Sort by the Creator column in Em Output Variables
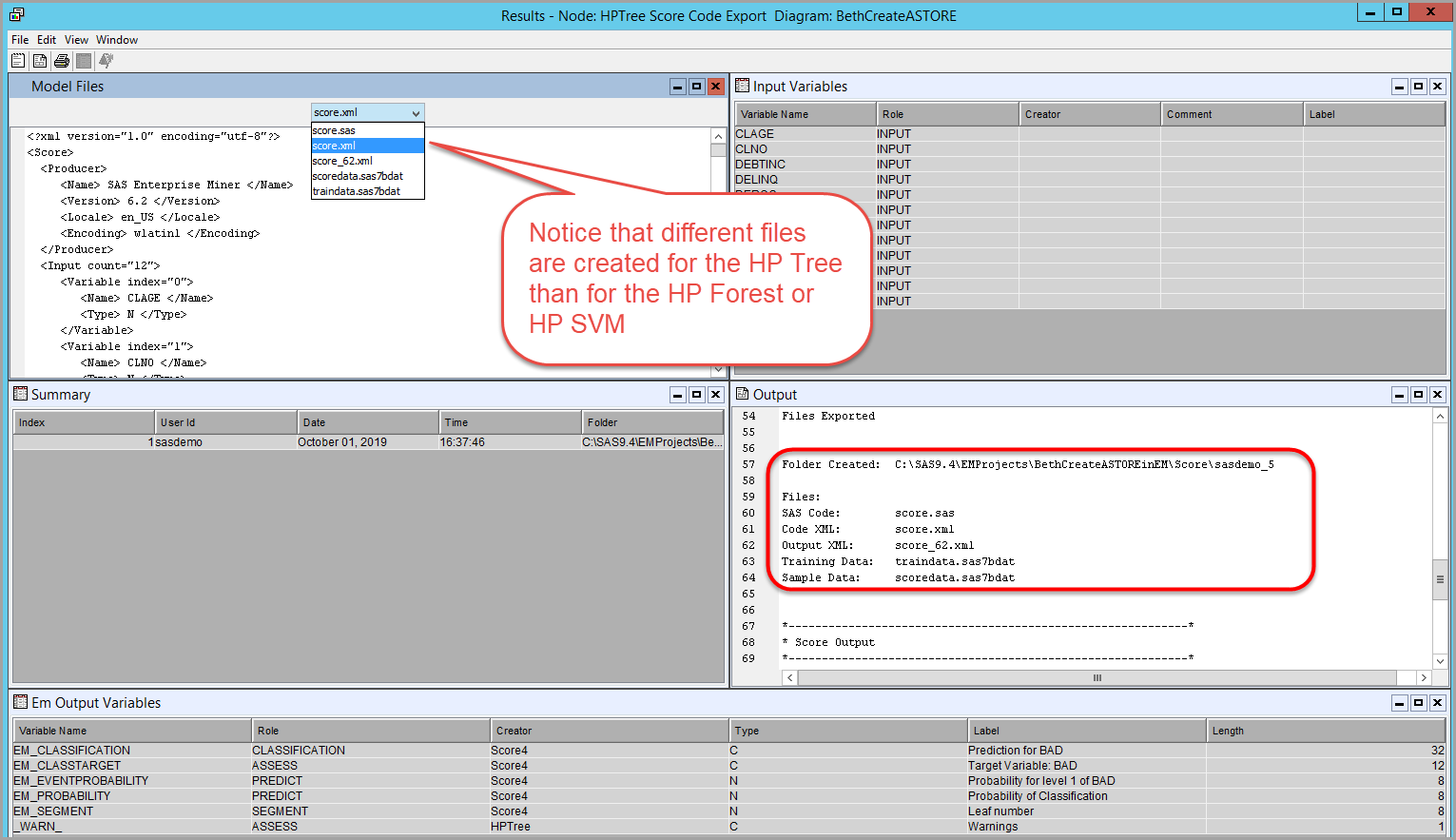The height and width of the screenshot is (840, 1456). pyautogui.click(x=609, y=731)
